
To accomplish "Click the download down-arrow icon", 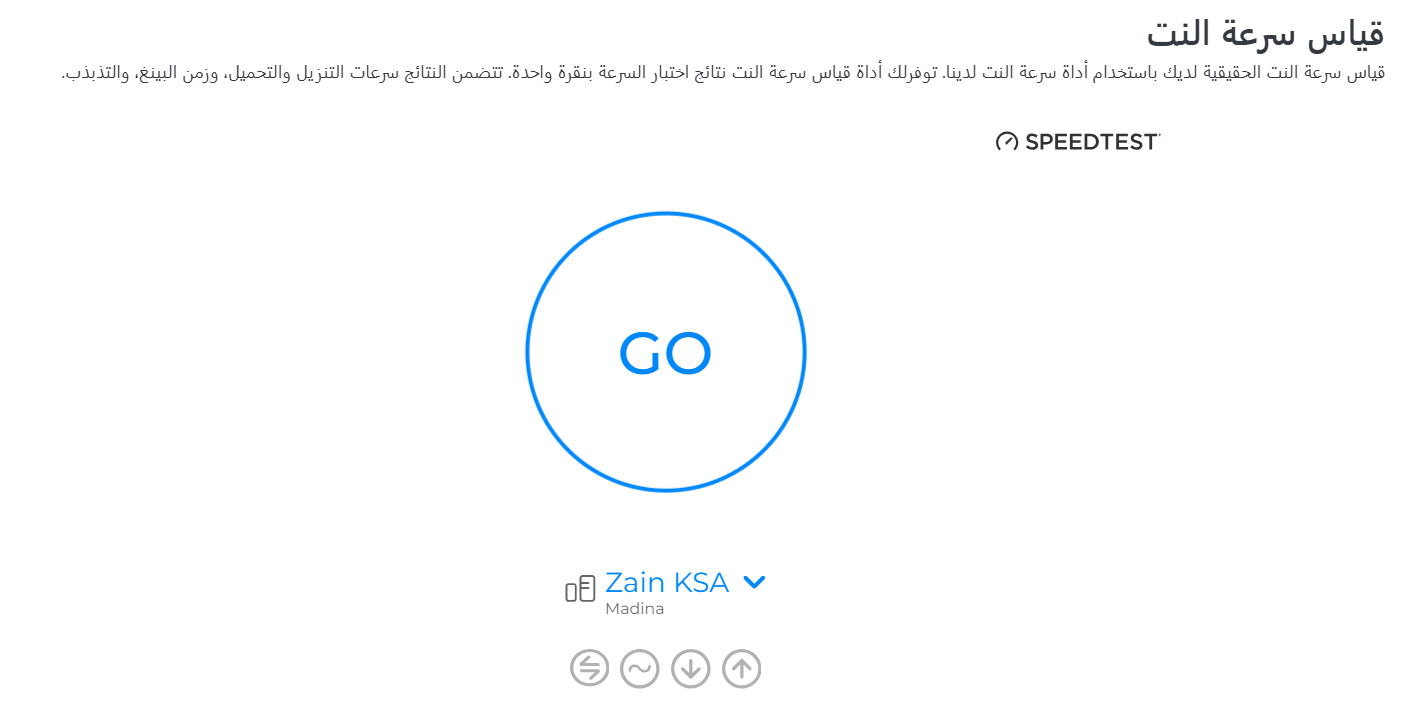I will point(690,668).
